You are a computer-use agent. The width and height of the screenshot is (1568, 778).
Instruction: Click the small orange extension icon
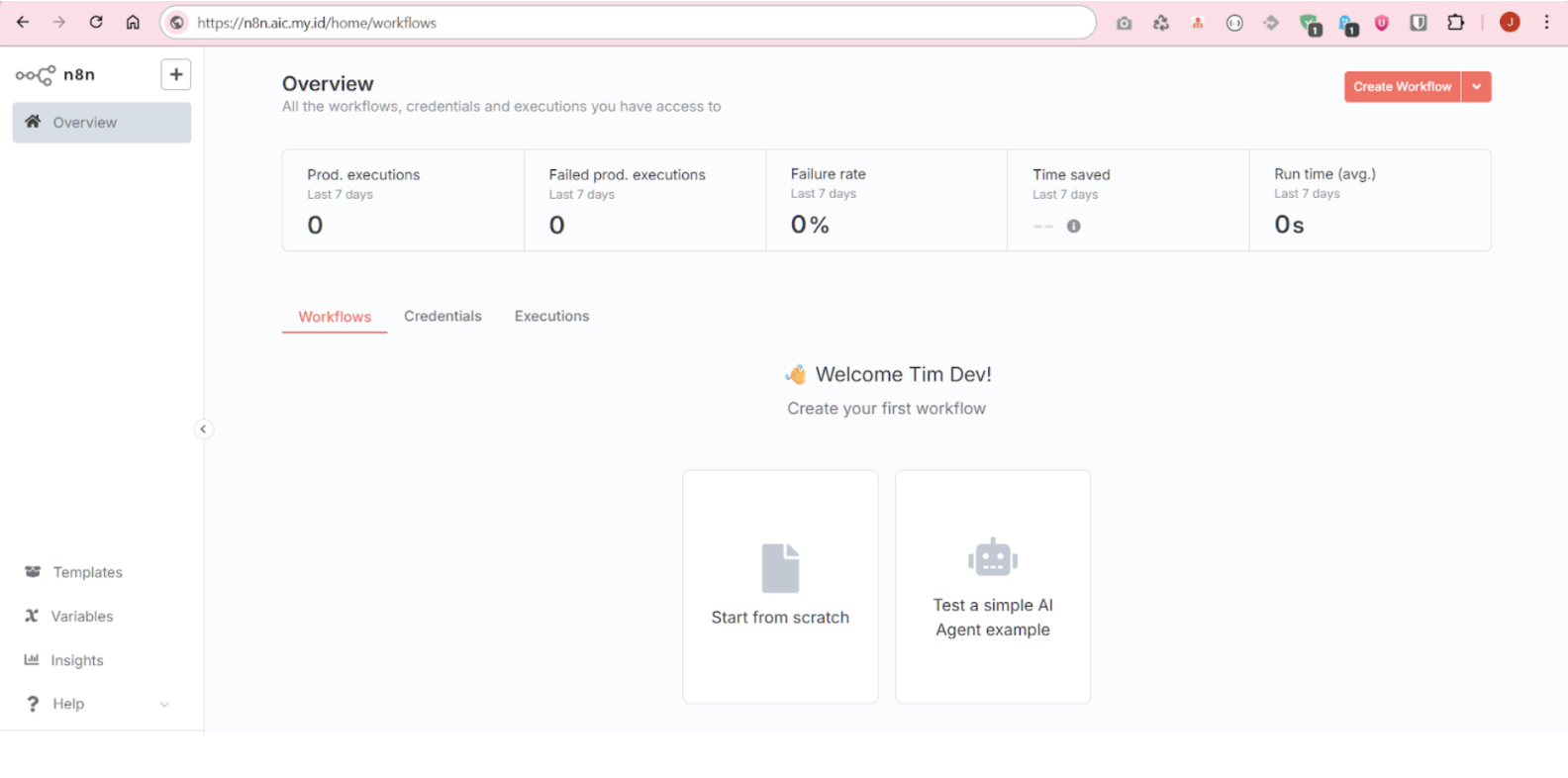[x=1198, y=23]
